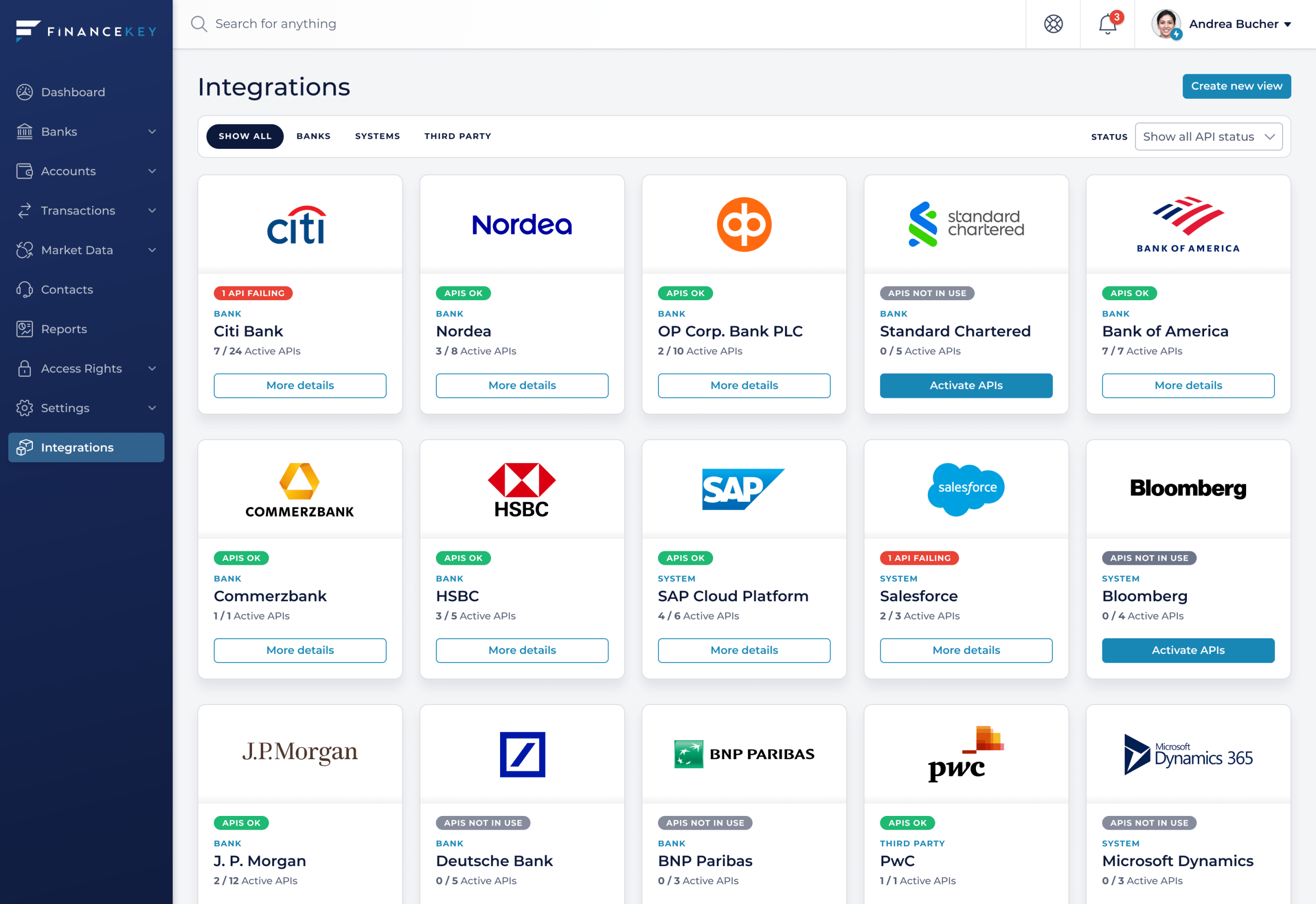Viewport: 1316px width, 904px height.
Task: Open the Reports sidebar icon
Action: click(24, 329)
